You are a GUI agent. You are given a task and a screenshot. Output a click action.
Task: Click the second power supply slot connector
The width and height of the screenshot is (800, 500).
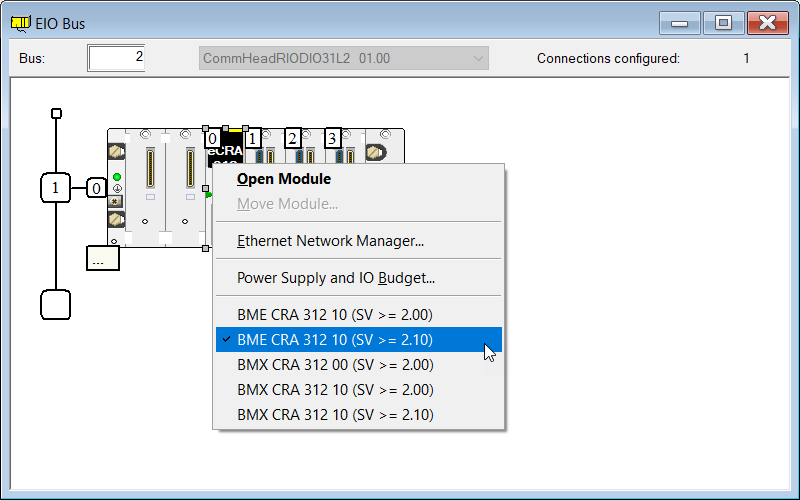[x=190, y=168]
